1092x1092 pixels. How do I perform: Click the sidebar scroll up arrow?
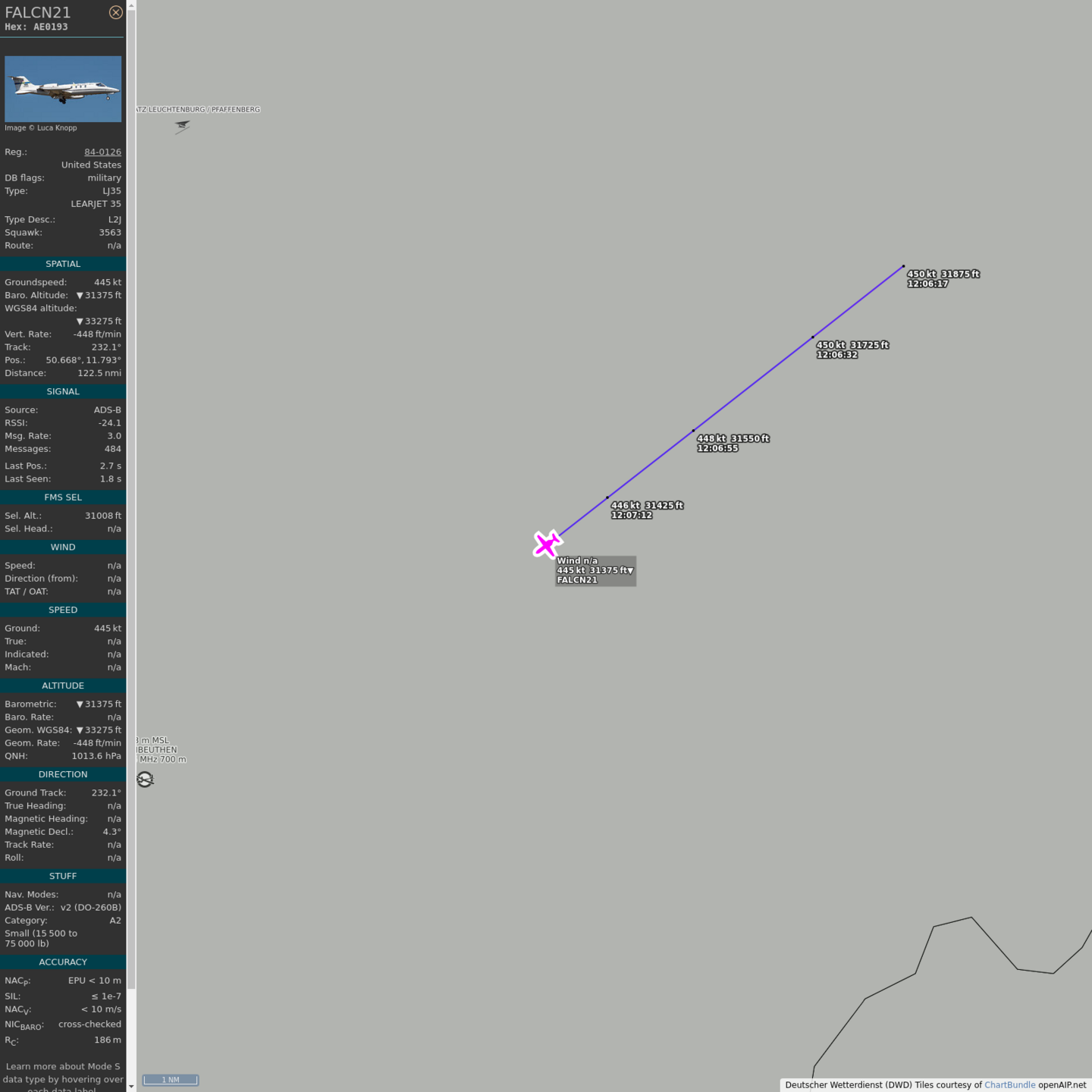pos(131,5)
